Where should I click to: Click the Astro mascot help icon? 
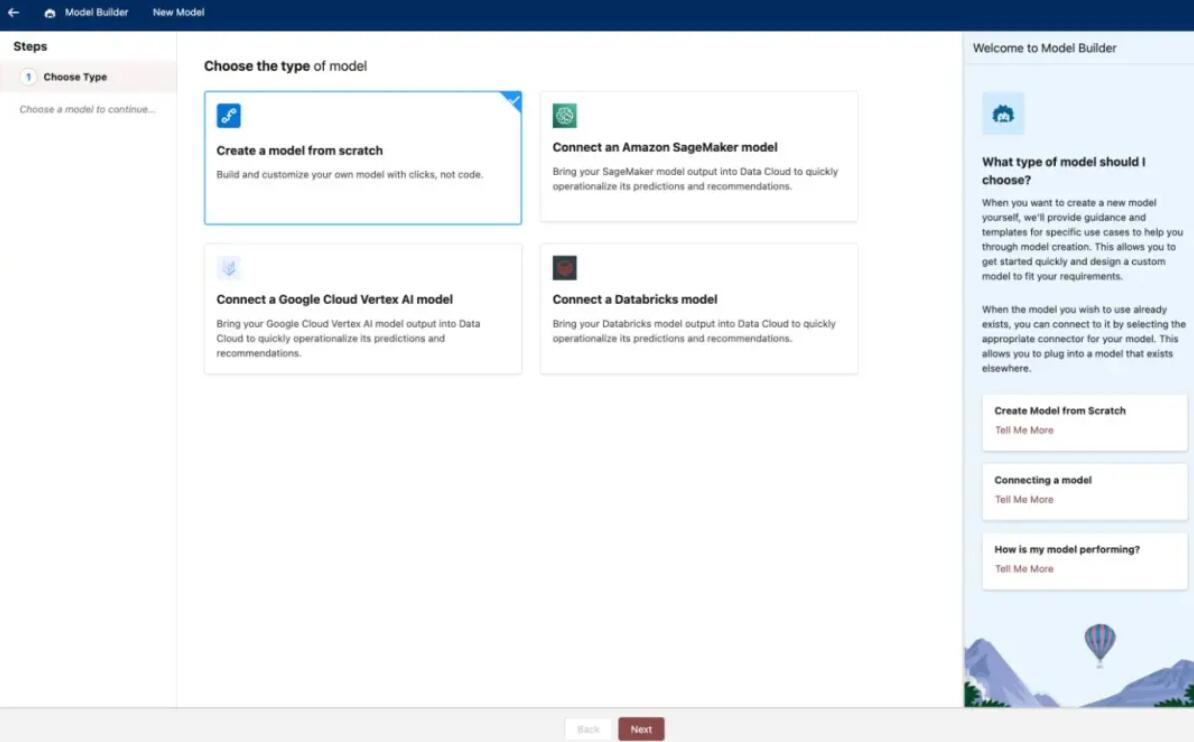click(x=1003, y=114)
